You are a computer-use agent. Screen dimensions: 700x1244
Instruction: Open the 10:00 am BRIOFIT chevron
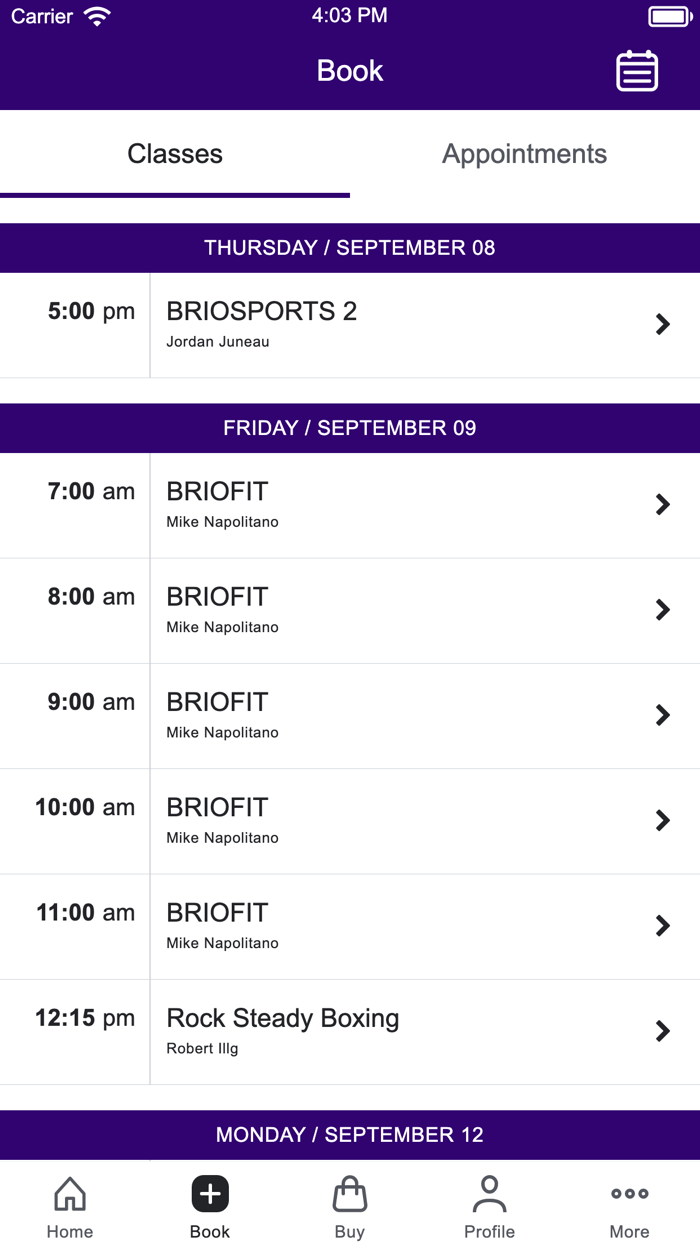662,820
